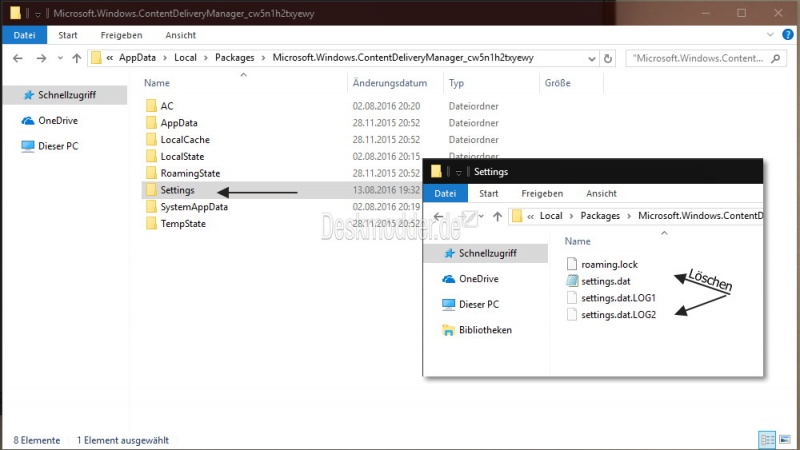Open the Freigeben tab in Settings window
Image resolution: width=800 pixels, height=450 pixels.
[541, 193]
